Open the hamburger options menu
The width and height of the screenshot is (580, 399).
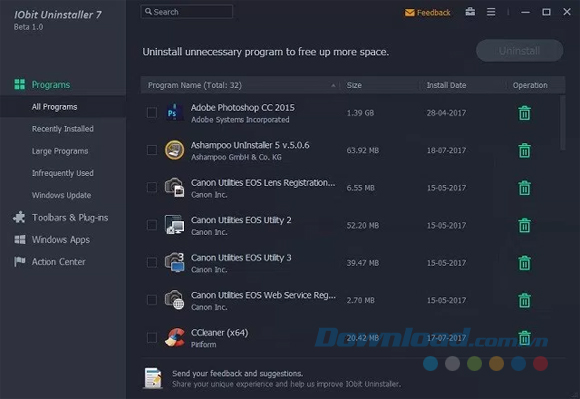pos(491,12)
